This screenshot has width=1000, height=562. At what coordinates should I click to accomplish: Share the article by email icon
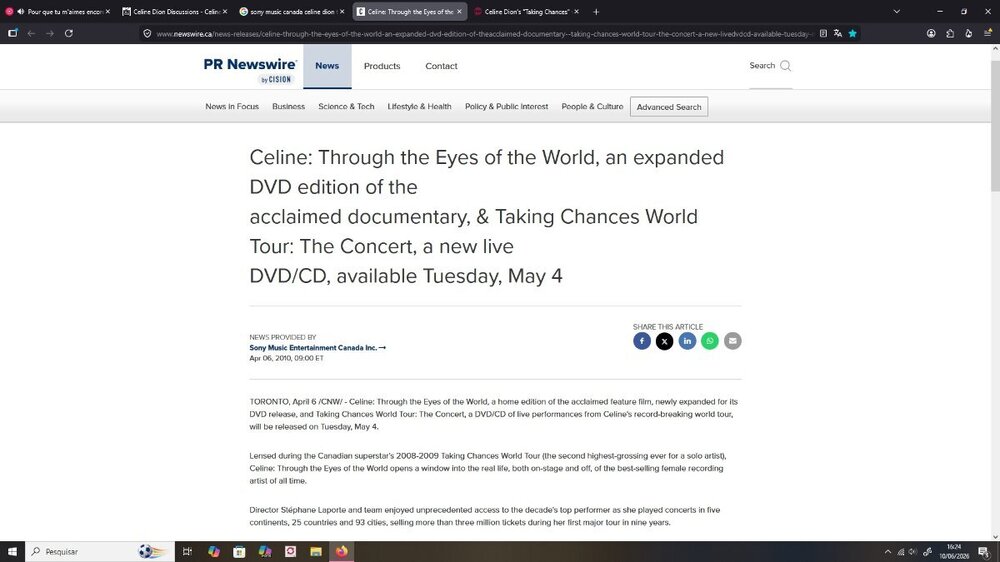[x=732, y=341]
